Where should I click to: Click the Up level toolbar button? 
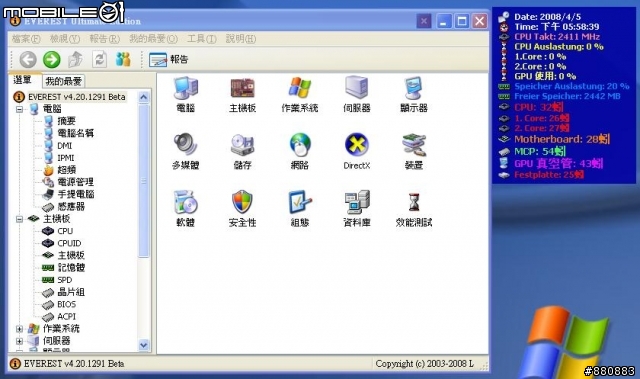tap(76, 60)
